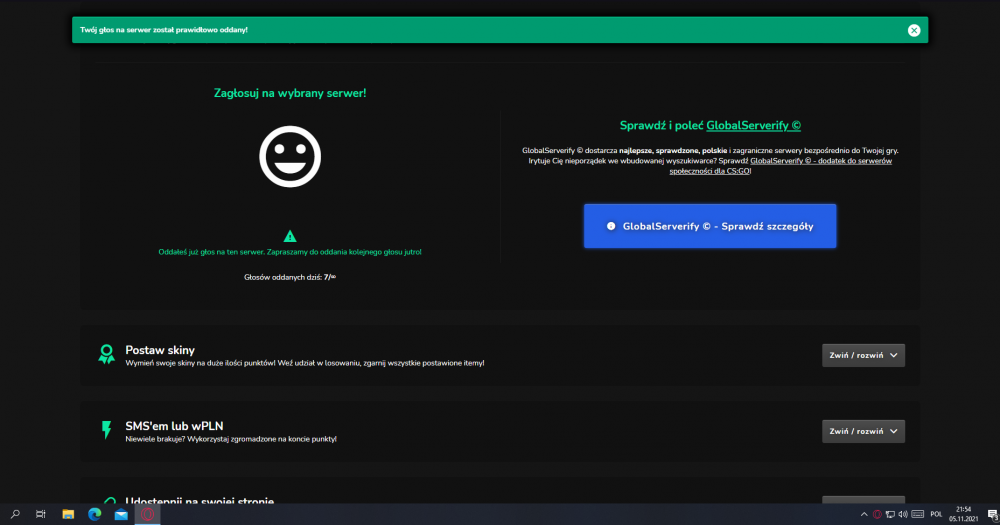Click the Zagłosuj na wybrany serwer heading
Viewport: 1000px width, 525px height.
click(290, 93)
